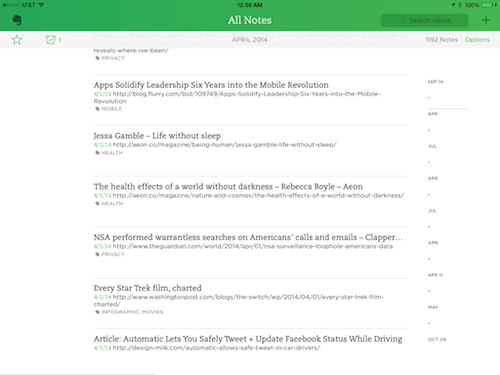Open Every Star Trek film, charted note
500x375 pixels.
(148, 288)
